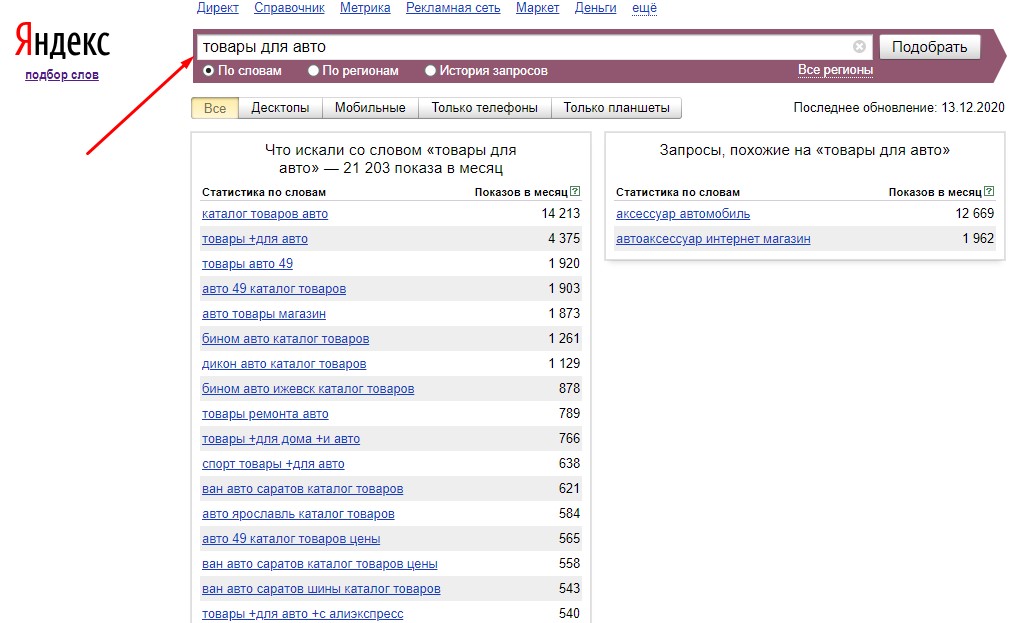Image resolution: width=1014 pixels, height=623 pixels.
Task: Open help icon beside right 'Показов в месяц'
Action: tap(989, 191)
